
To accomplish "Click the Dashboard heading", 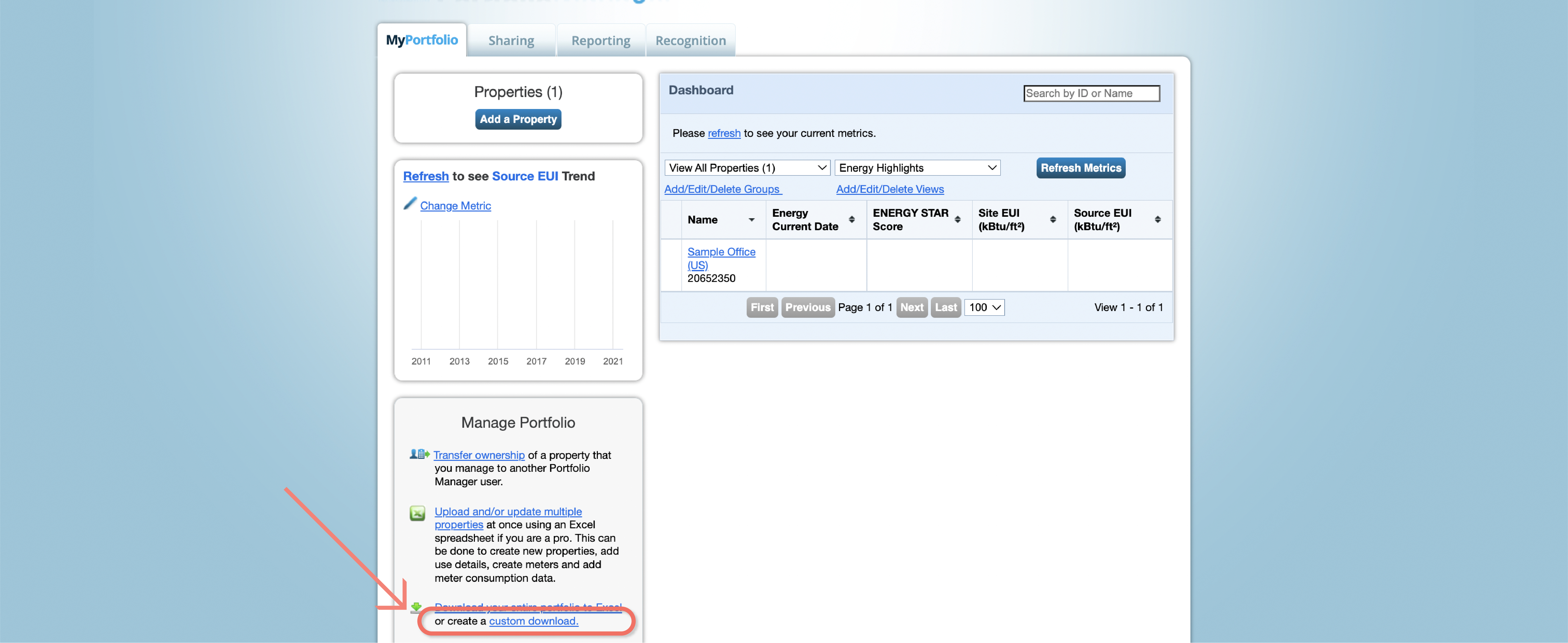I will [701, 90].
